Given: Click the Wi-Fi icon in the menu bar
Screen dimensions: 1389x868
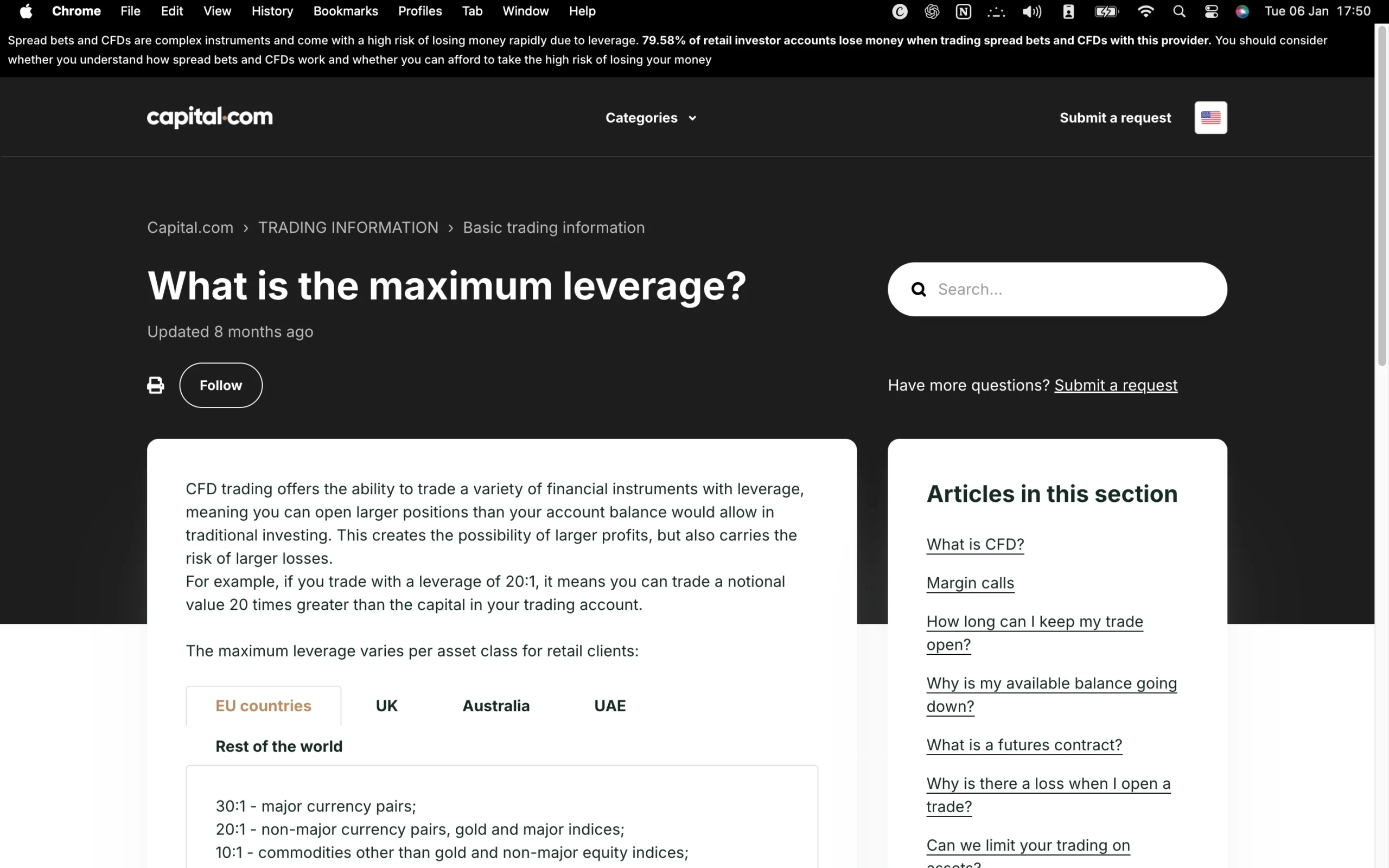Looking at the screenshot, I should (x=1144, y=11).
